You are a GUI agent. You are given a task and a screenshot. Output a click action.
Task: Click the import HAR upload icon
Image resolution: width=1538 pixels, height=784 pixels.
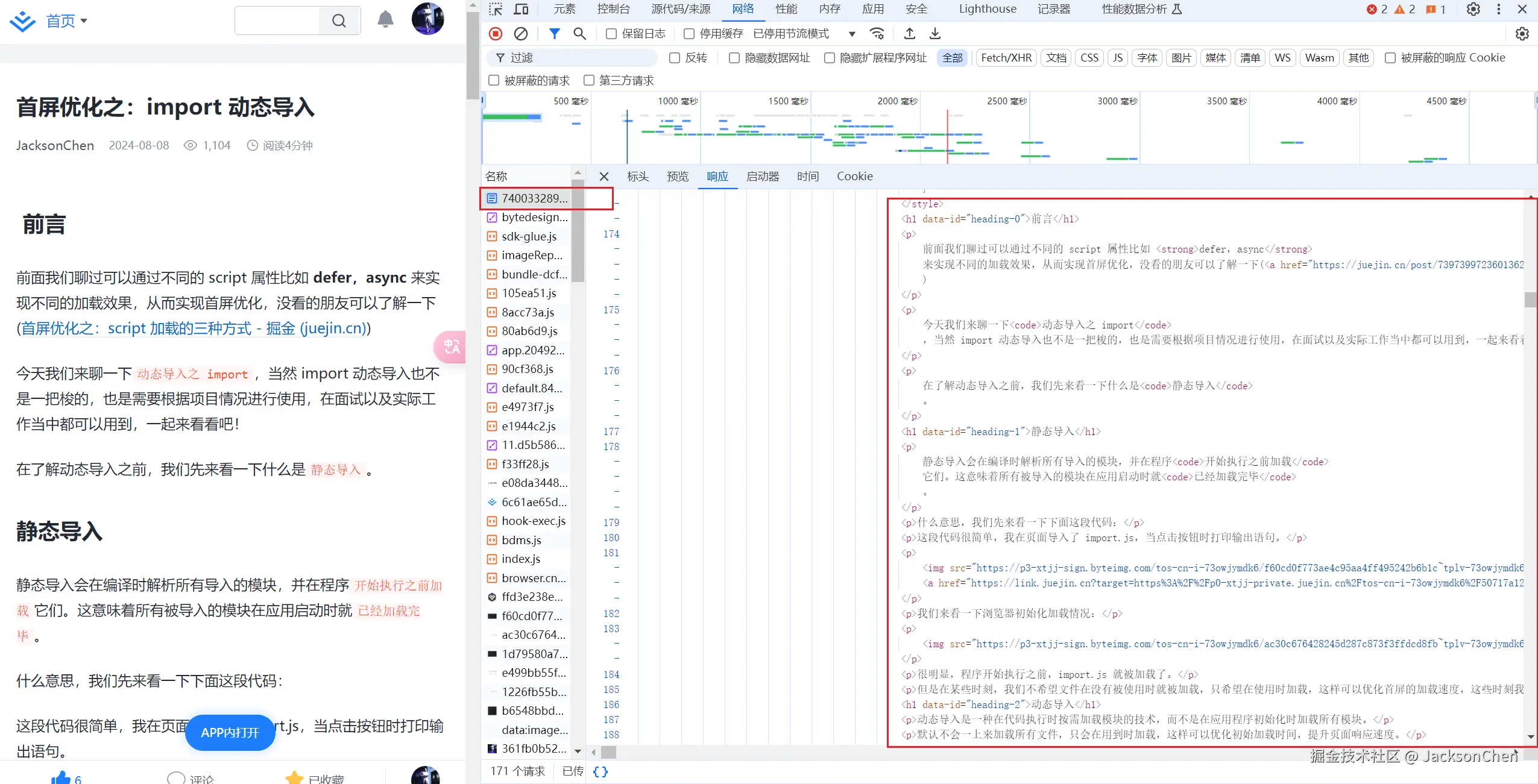pos(910,34)
